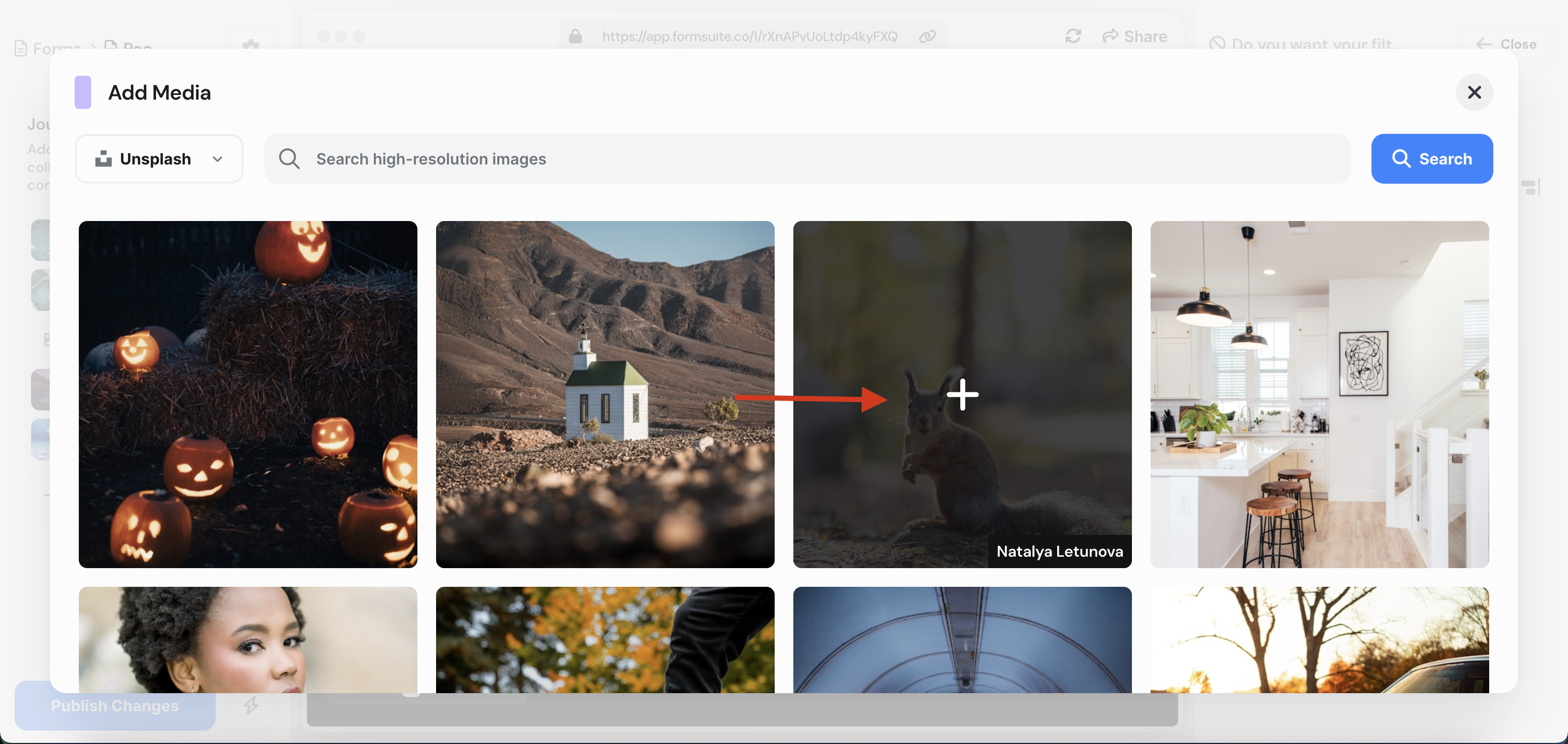Click the lightning bolt icon near Publish
Image resolution: width=1568 pixels, height=744 pixels.
251,706
